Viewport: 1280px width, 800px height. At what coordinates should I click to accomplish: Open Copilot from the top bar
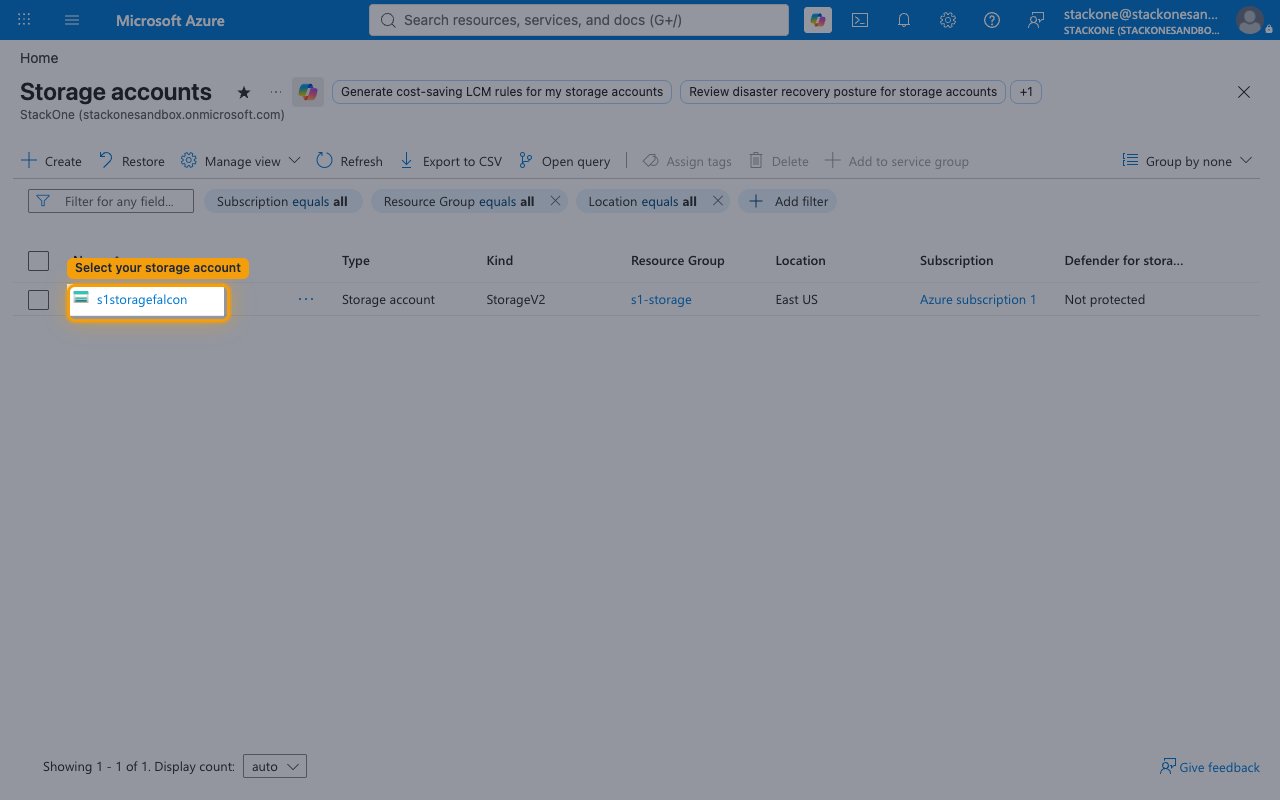pos(818,20)
